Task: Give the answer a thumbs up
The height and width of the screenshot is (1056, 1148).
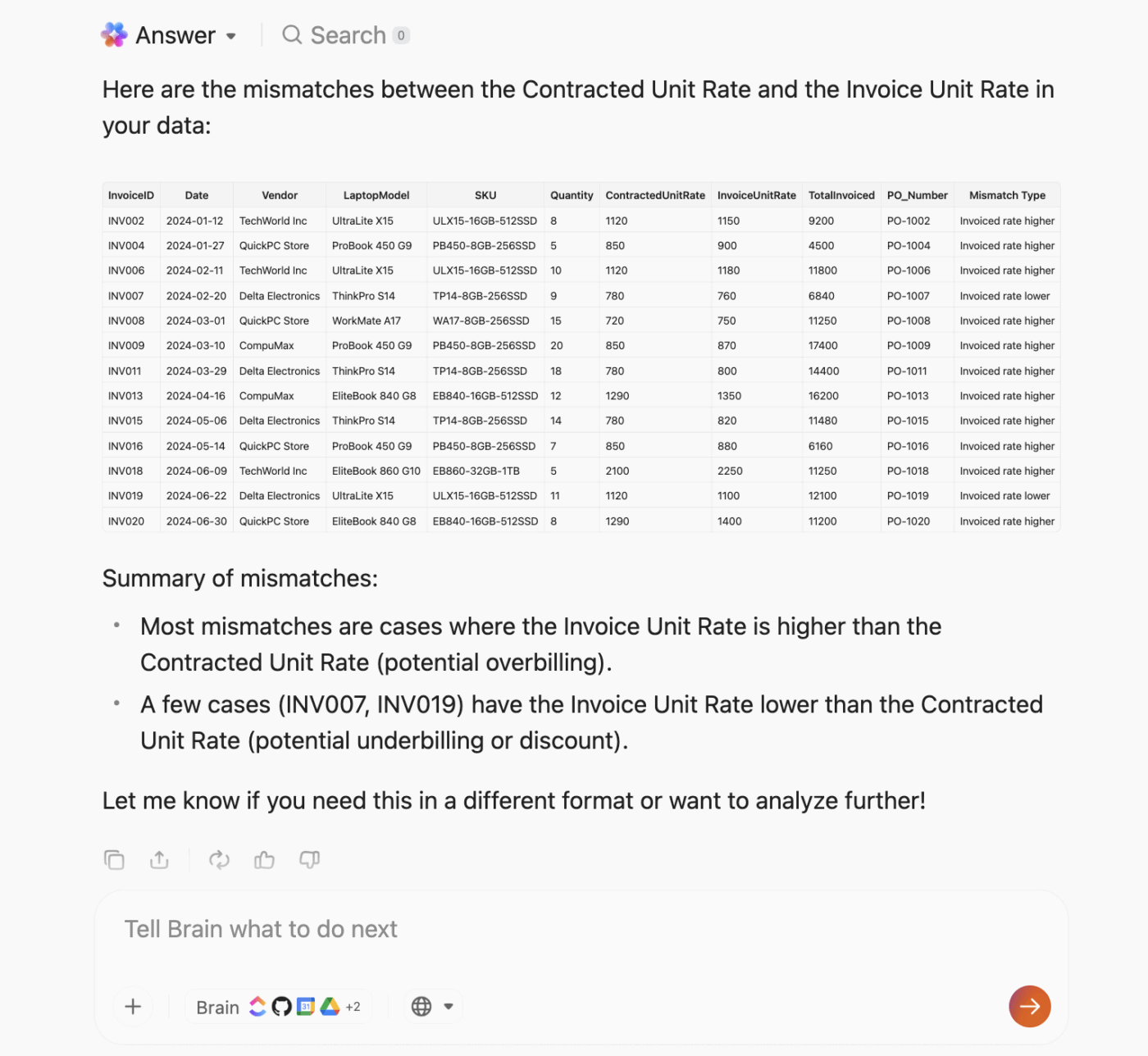Action: (264, 859)
